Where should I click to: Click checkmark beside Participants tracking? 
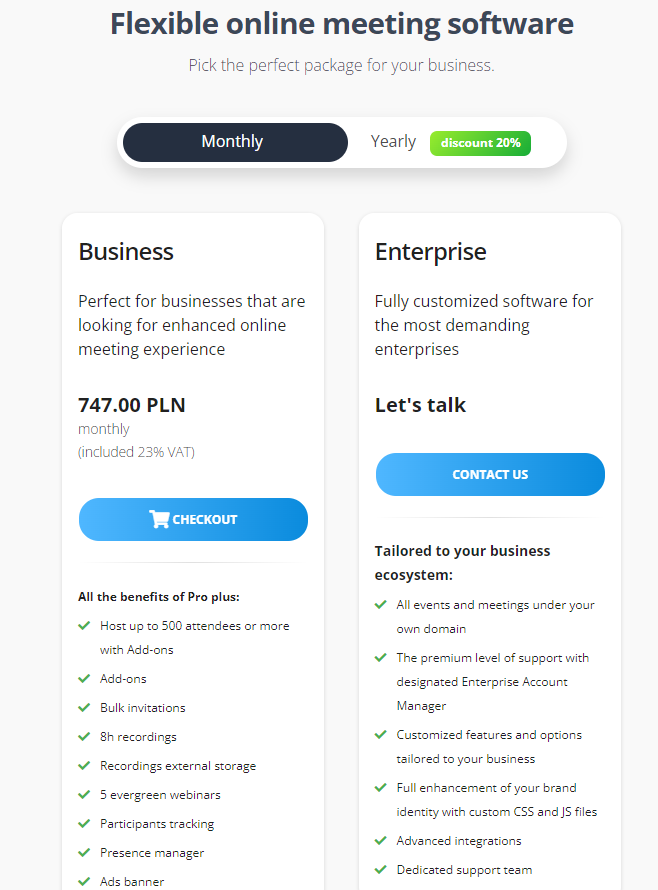84,823
